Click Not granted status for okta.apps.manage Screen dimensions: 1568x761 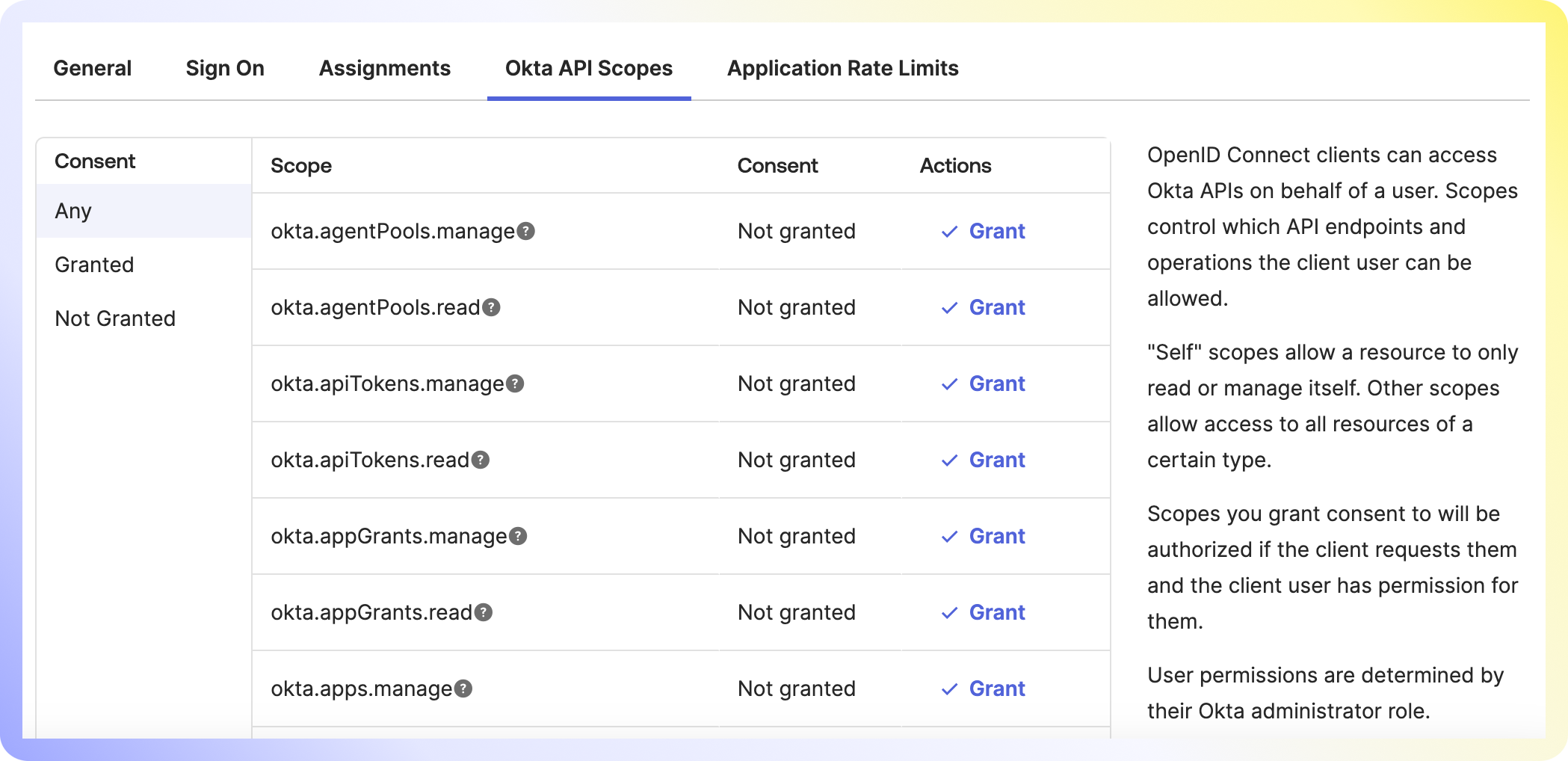pyautogui.click(x=797, y=688)
